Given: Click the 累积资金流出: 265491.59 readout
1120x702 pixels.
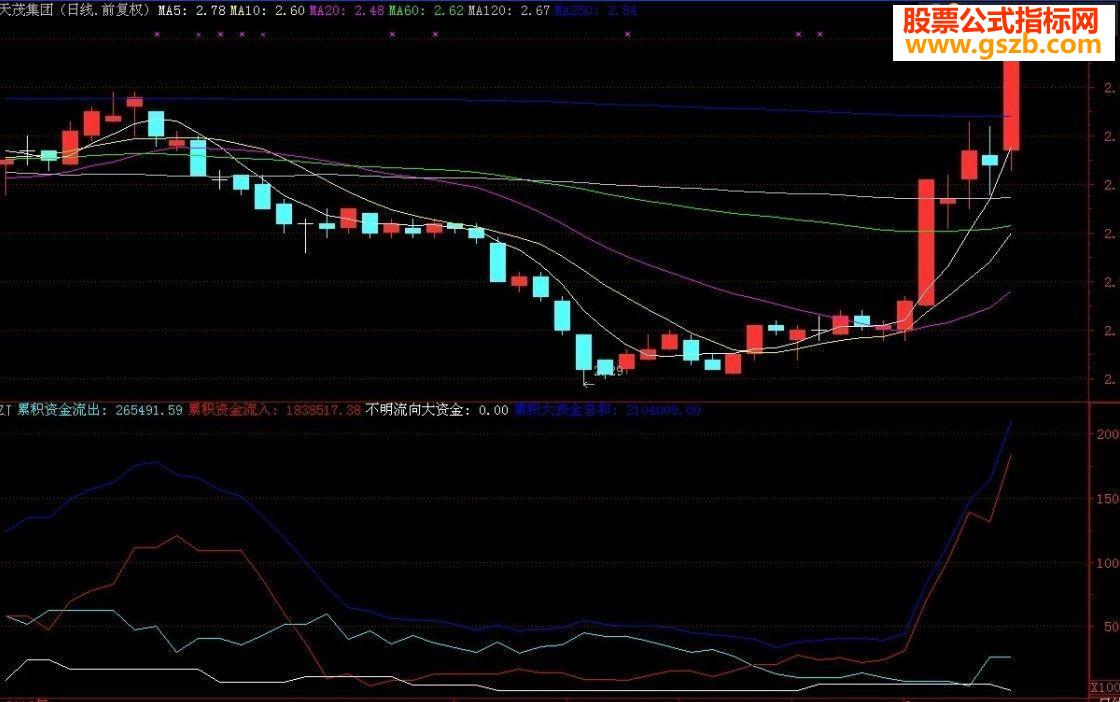Looking at the screenshot, I should [x=100, y=410].
